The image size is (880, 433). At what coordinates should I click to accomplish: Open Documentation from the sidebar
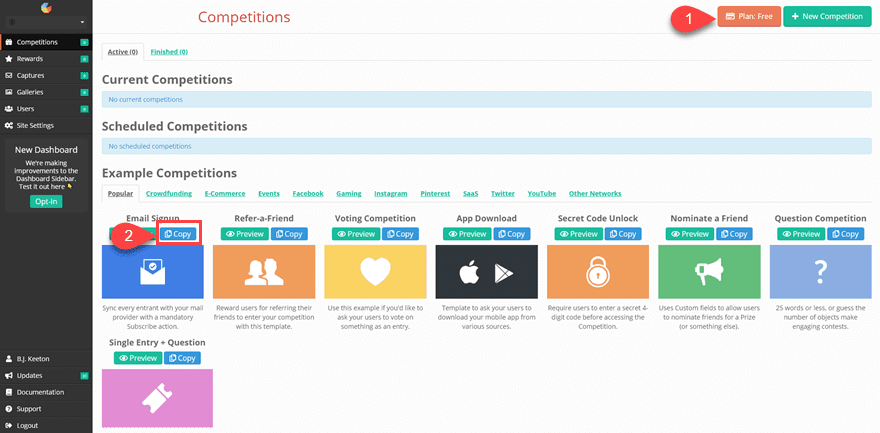click(x=40, y=392)
